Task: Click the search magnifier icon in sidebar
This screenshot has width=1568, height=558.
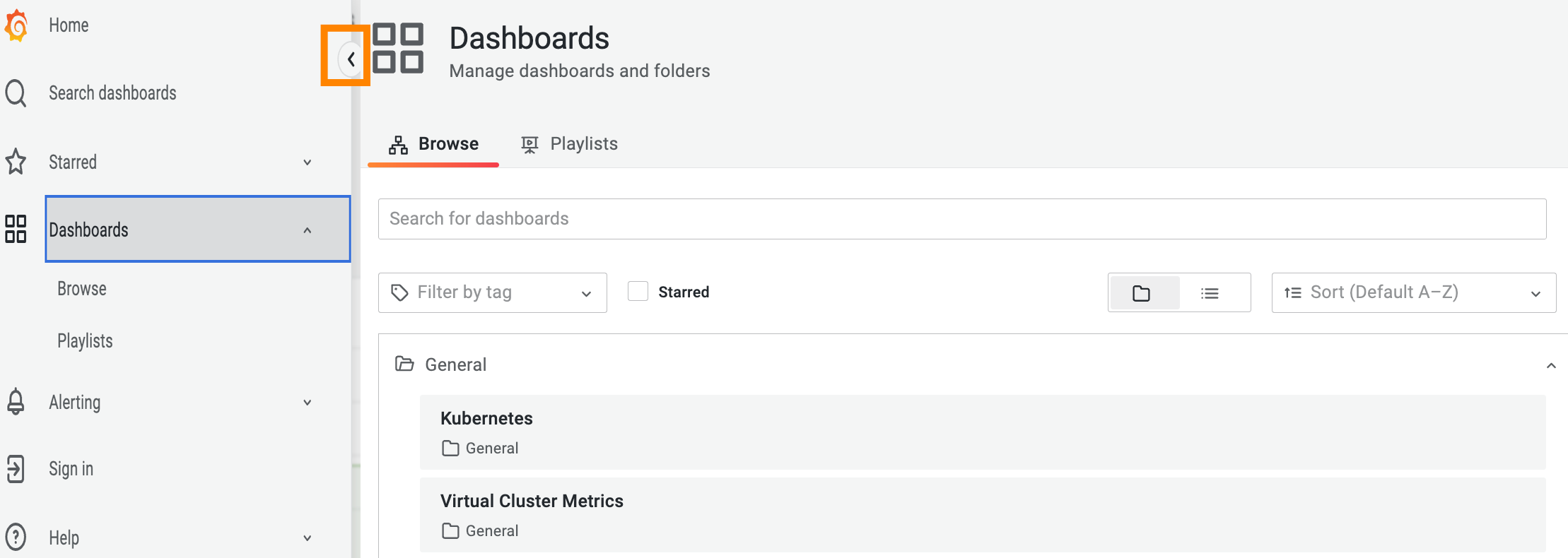Action: (16, 93)
